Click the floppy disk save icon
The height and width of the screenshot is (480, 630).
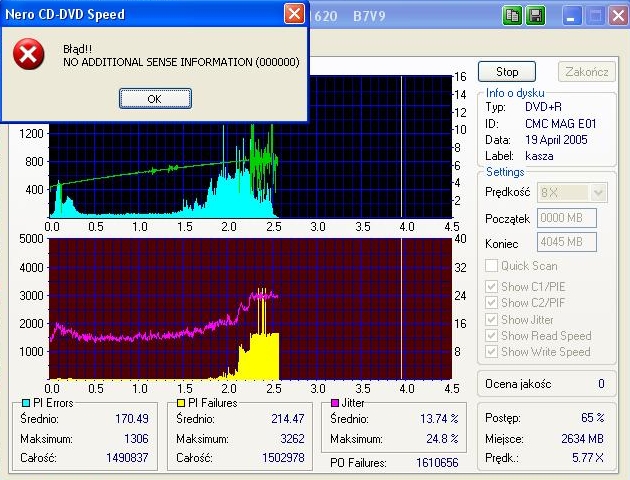point(536,16)
